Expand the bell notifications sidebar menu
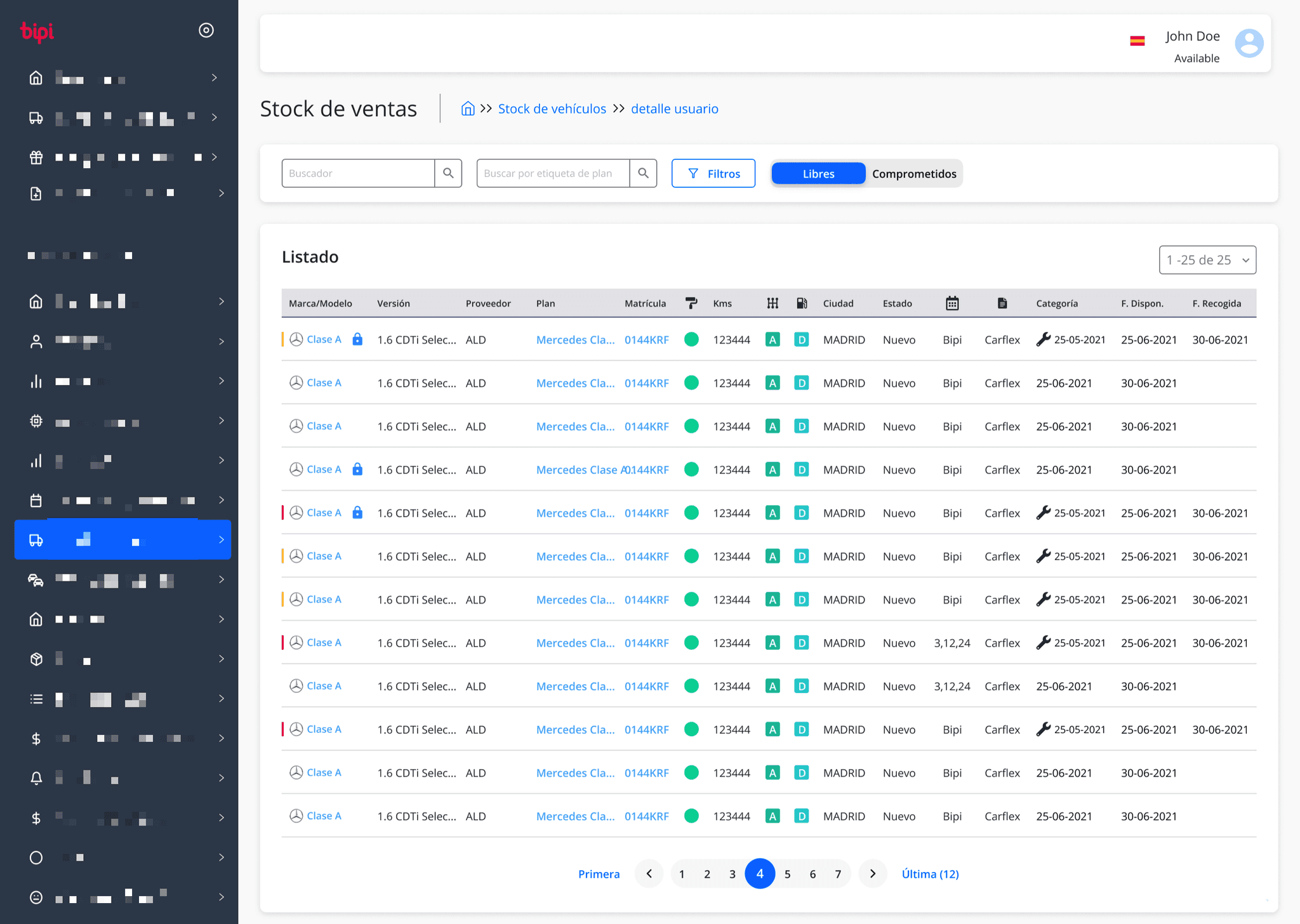The height and width of the screenshot is (924, 1300). click(221, 778)
